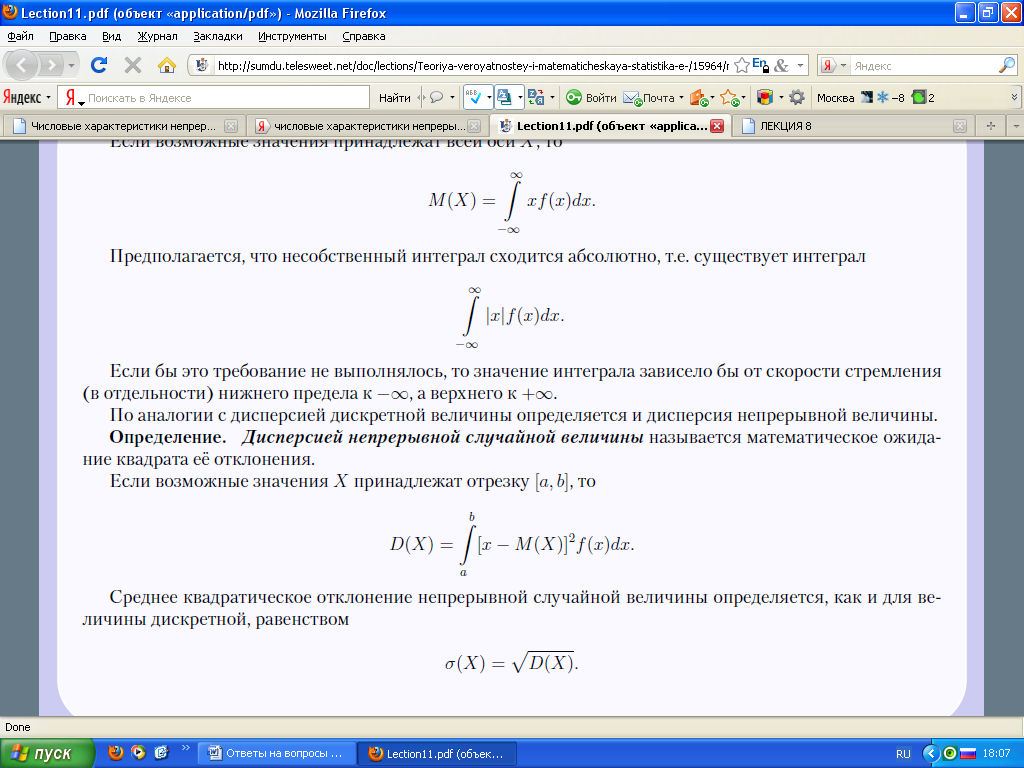Screen dimensions: 1024x768
Task: Open the Яндекс toolbar logo menu
Action: tap(27, 97)
